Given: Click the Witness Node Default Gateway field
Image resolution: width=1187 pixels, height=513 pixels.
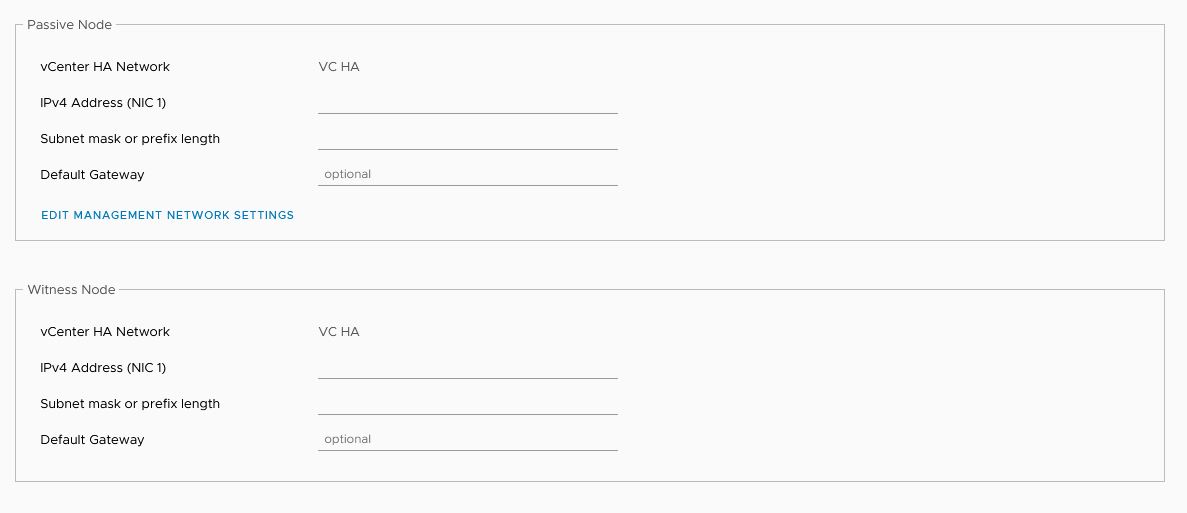Looking at the screenshot, I should click(468, 440).
